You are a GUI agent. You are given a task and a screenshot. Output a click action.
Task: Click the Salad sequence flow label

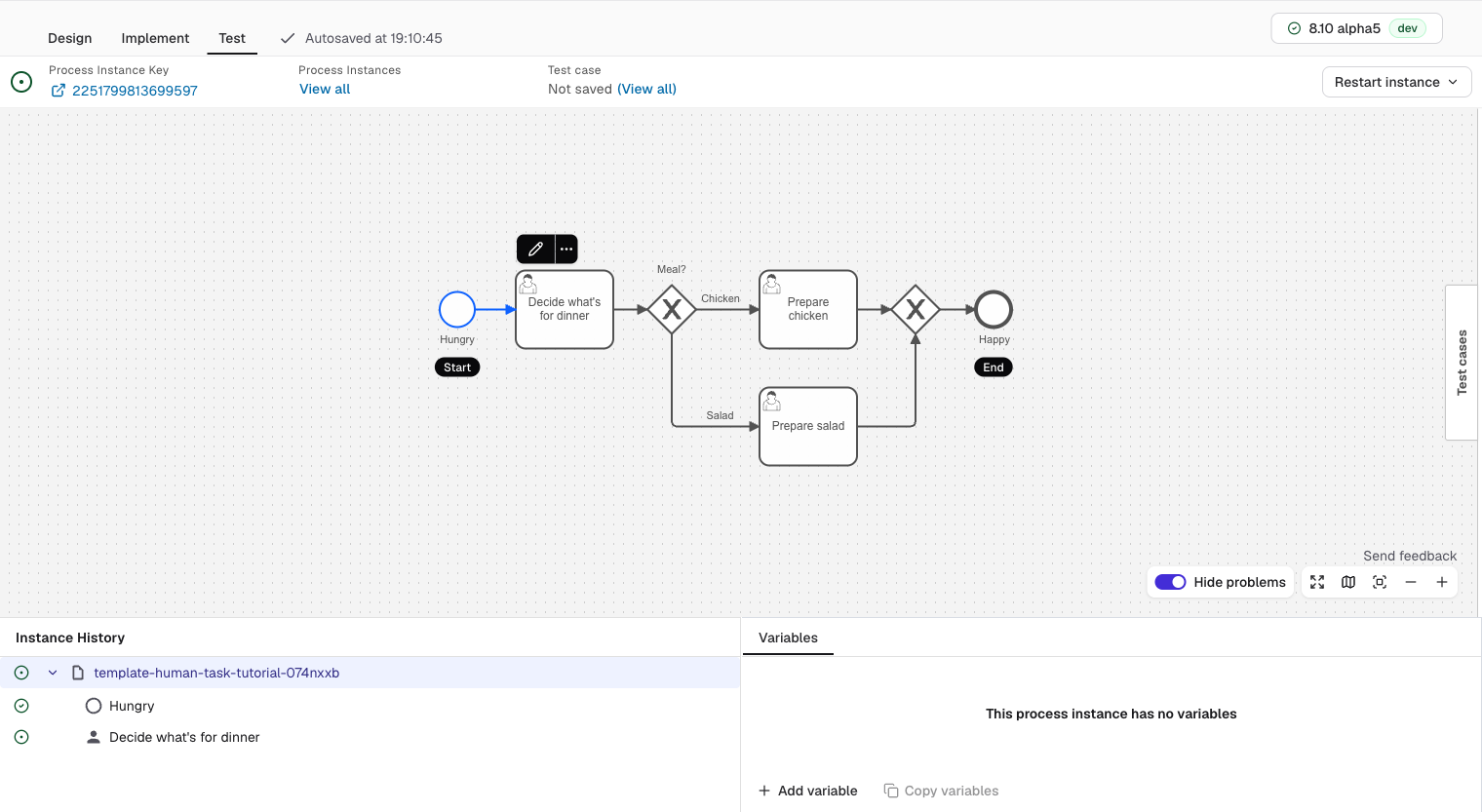point(720,415)
